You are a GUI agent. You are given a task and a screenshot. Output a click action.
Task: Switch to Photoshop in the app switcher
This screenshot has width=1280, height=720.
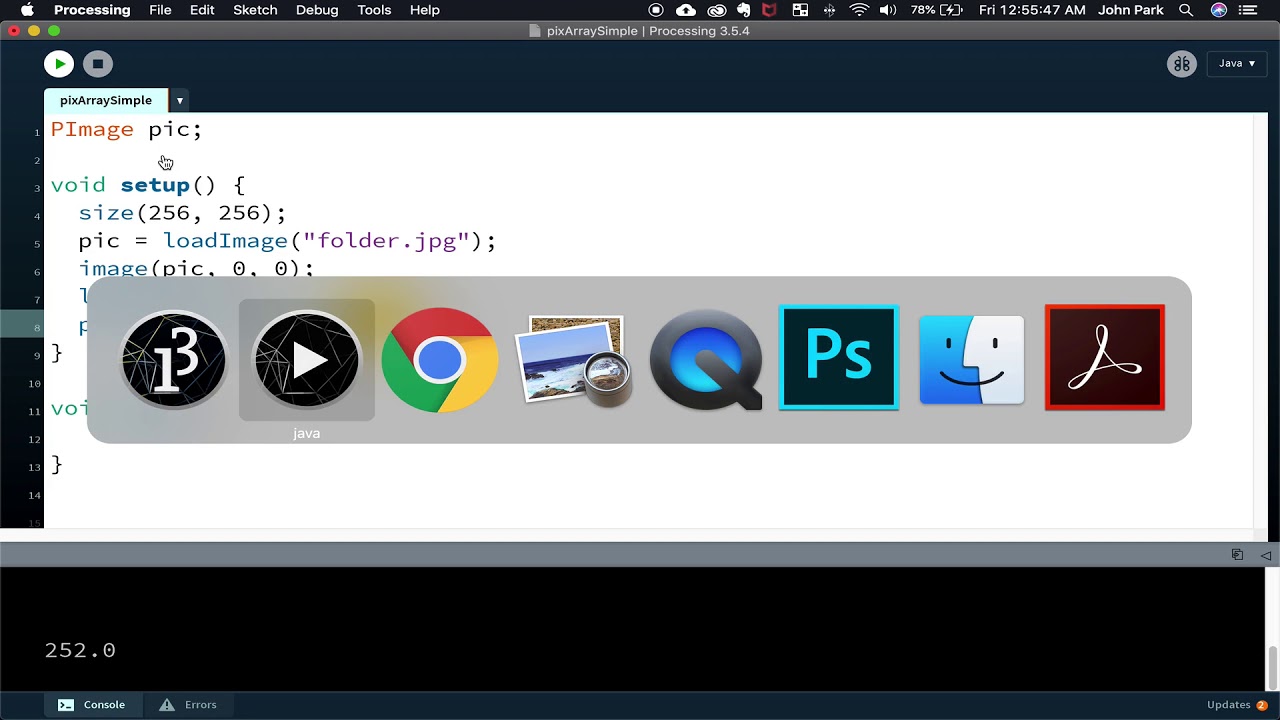tap(839, 358)
